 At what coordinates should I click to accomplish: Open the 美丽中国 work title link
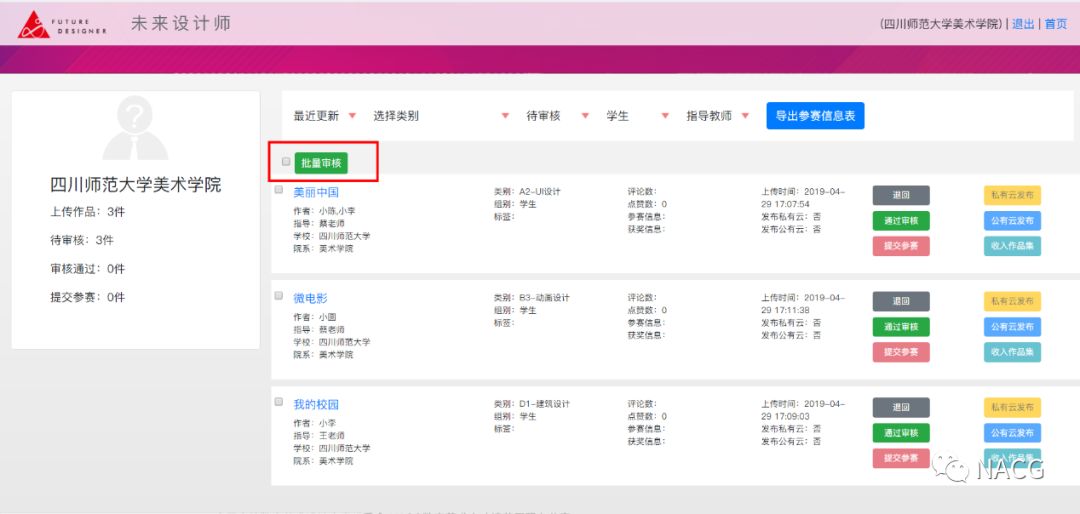tap(316, 192)
